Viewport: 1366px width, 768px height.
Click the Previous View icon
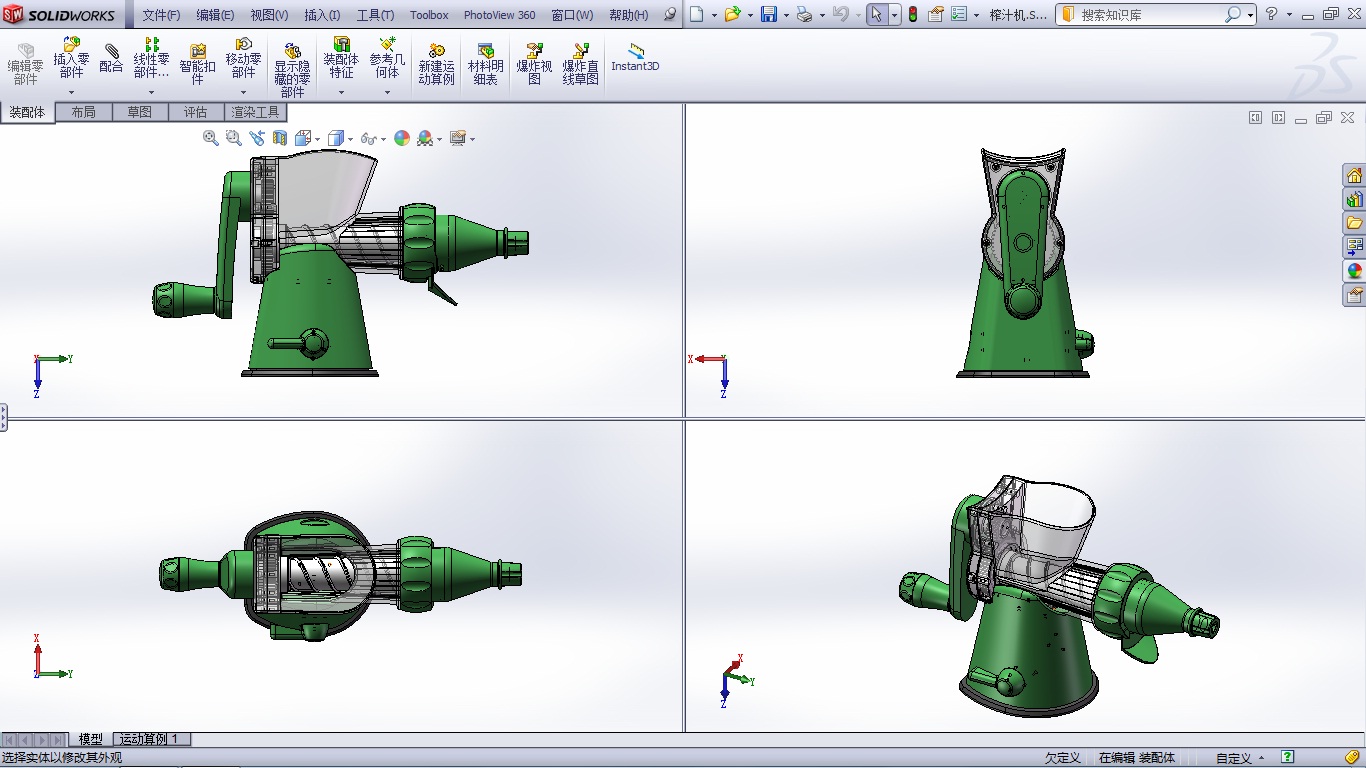pos(257,138)
